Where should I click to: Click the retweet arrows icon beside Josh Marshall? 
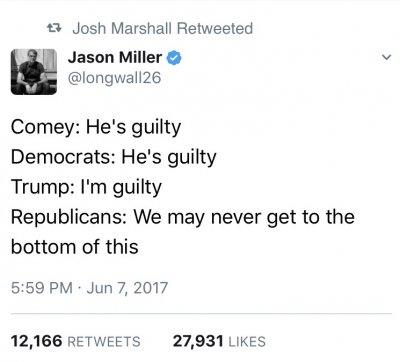click(x=54, y=28)
